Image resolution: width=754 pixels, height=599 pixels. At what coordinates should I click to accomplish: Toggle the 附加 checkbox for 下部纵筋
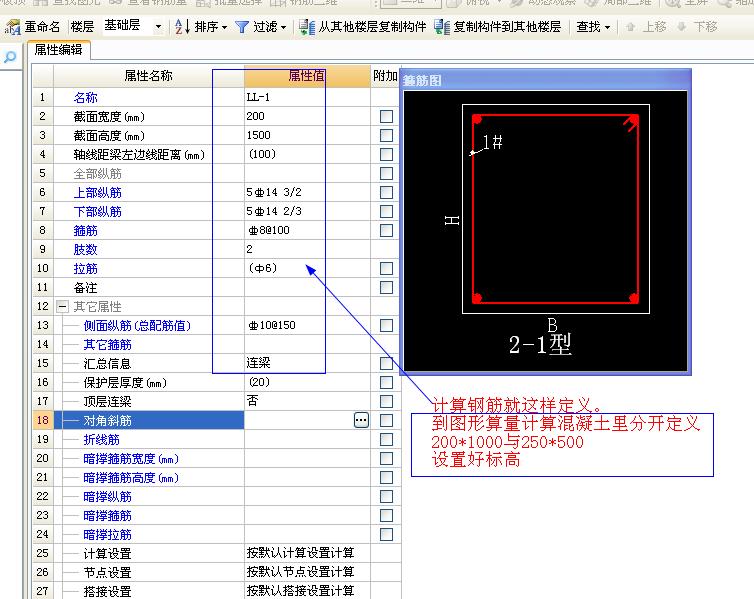386,212
